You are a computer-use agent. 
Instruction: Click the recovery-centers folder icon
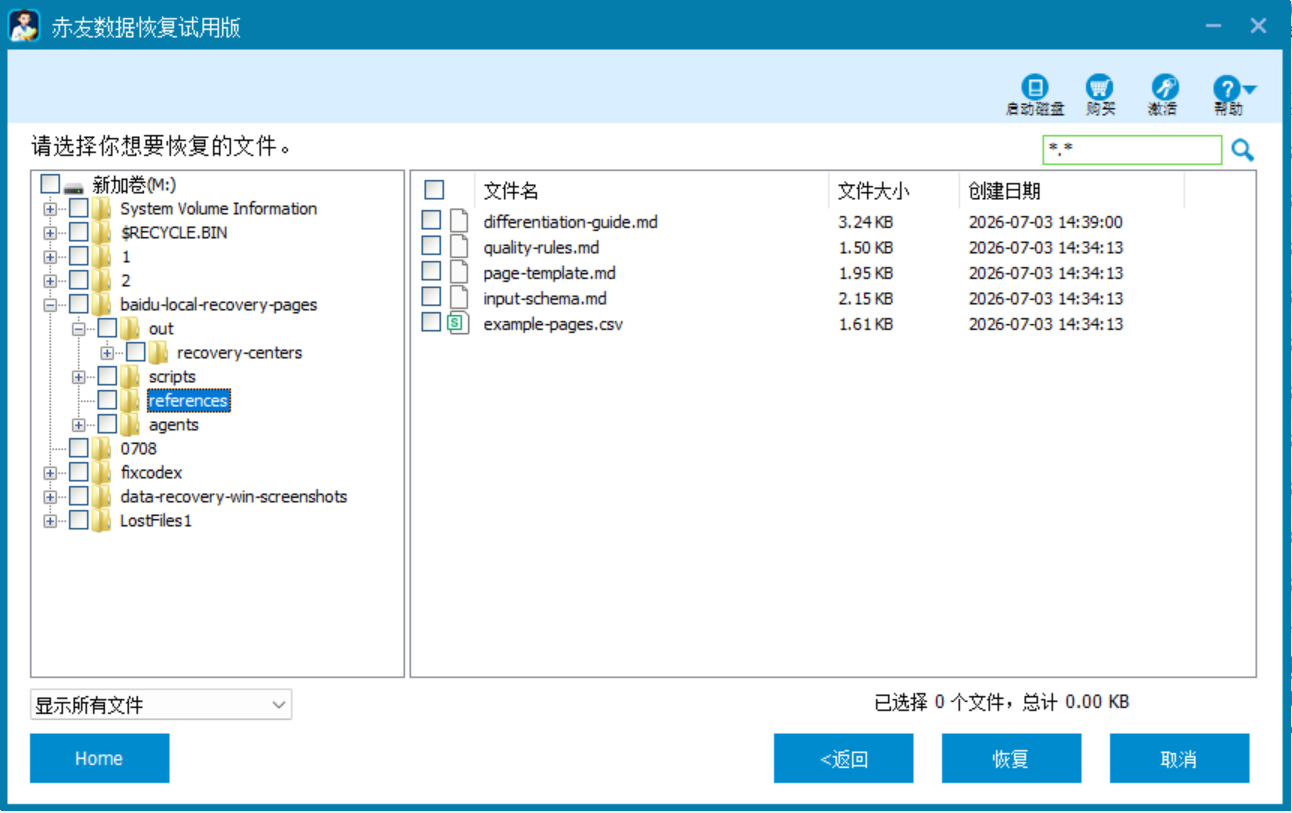158,353
